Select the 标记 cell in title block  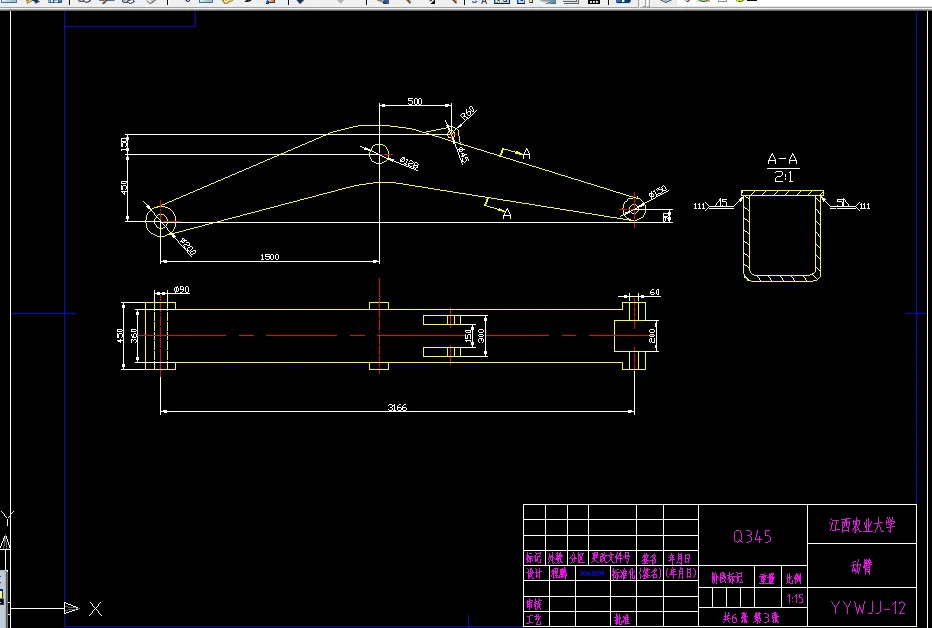[x=534, y=558]
